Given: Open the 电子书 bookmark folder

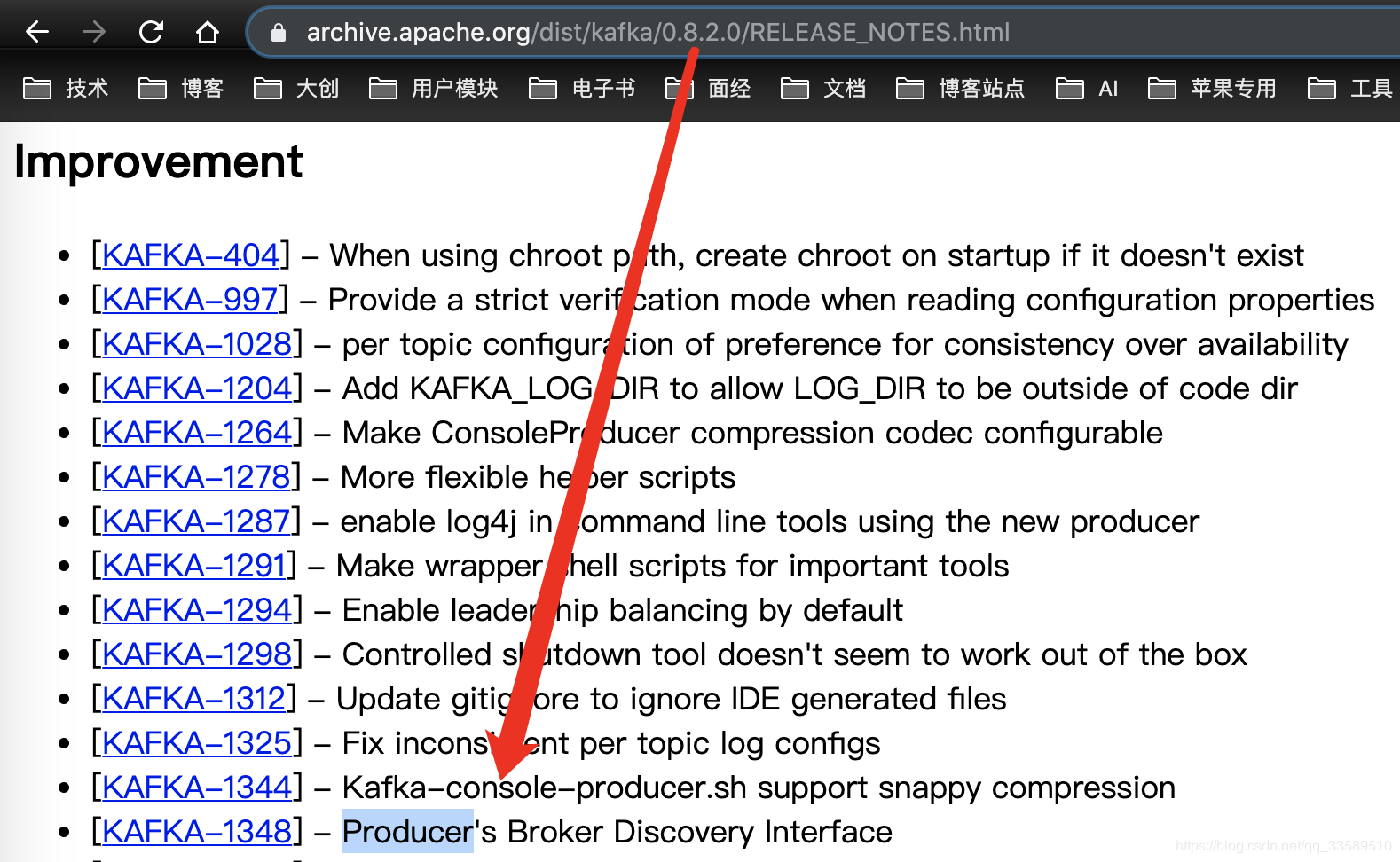Looking at the screenshot, I should tap(582, 89).
